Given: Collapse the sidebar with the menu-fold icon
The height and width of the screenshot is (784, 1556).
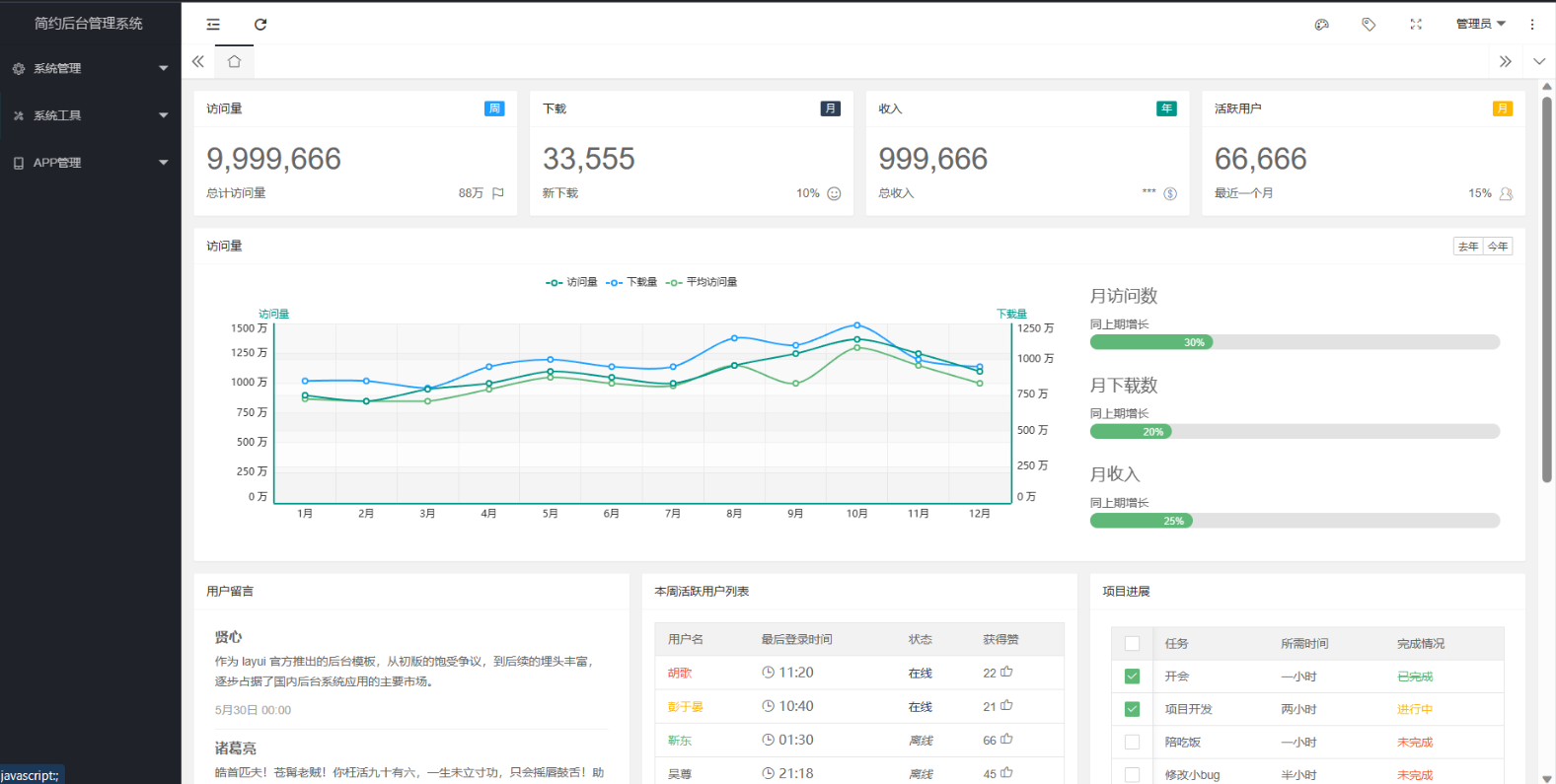Looking at the screenshot, I should click(213, 25).
